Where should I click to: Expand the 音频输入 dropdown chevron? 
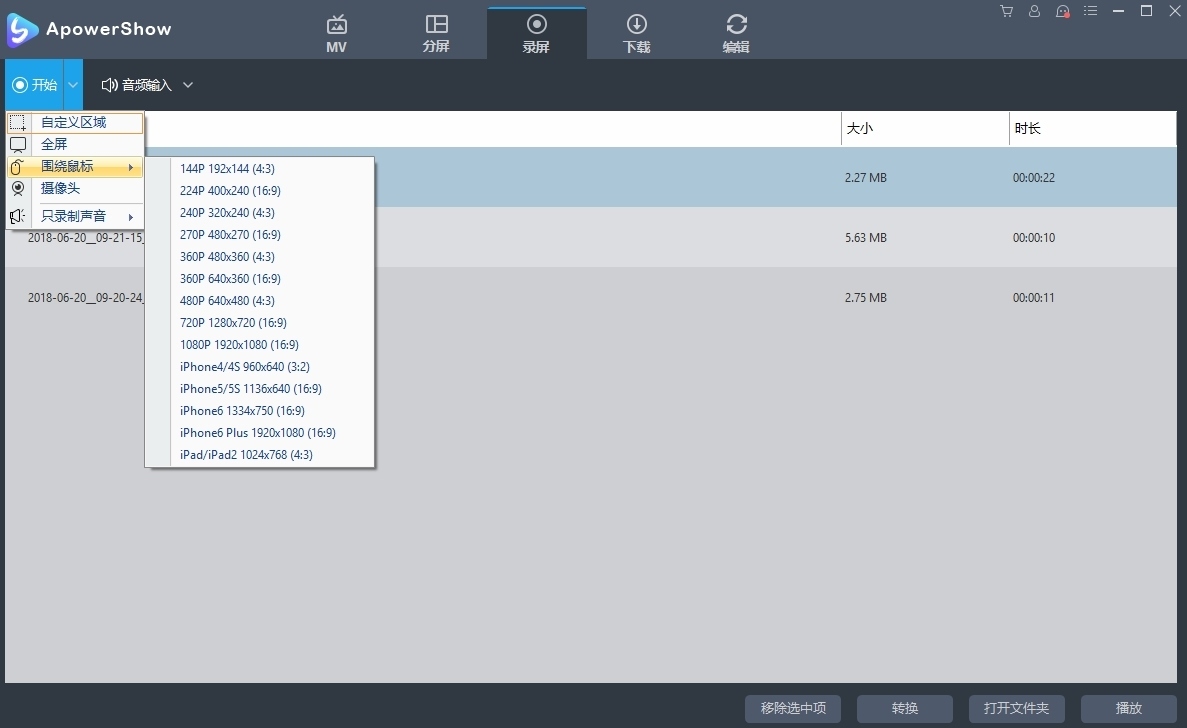pyautogui.click(x=188, y=85)
